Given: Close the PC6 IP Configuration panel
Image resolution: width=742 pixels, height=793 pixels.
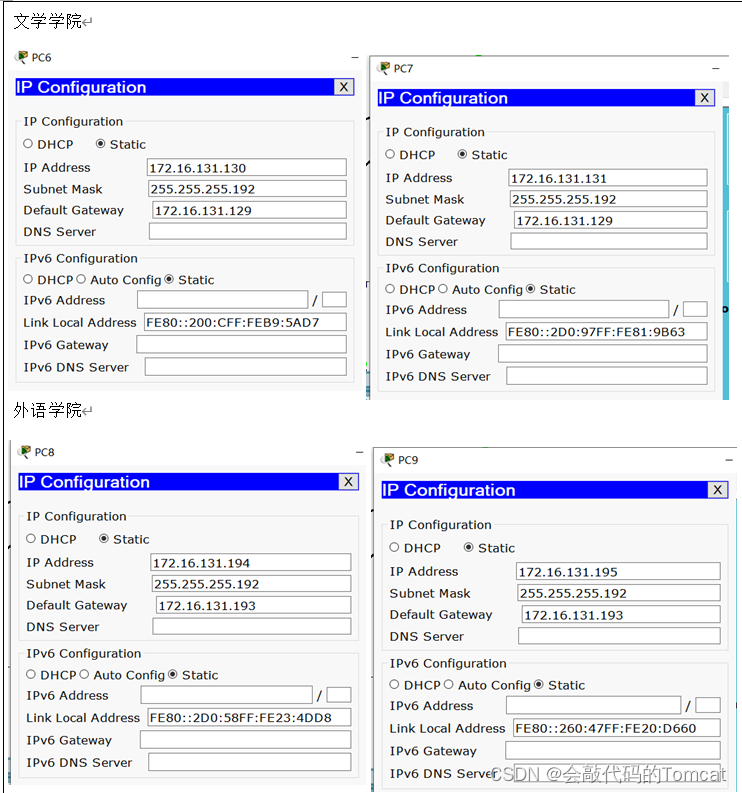Looking at the screenshot, I should [x=343, y=87].
